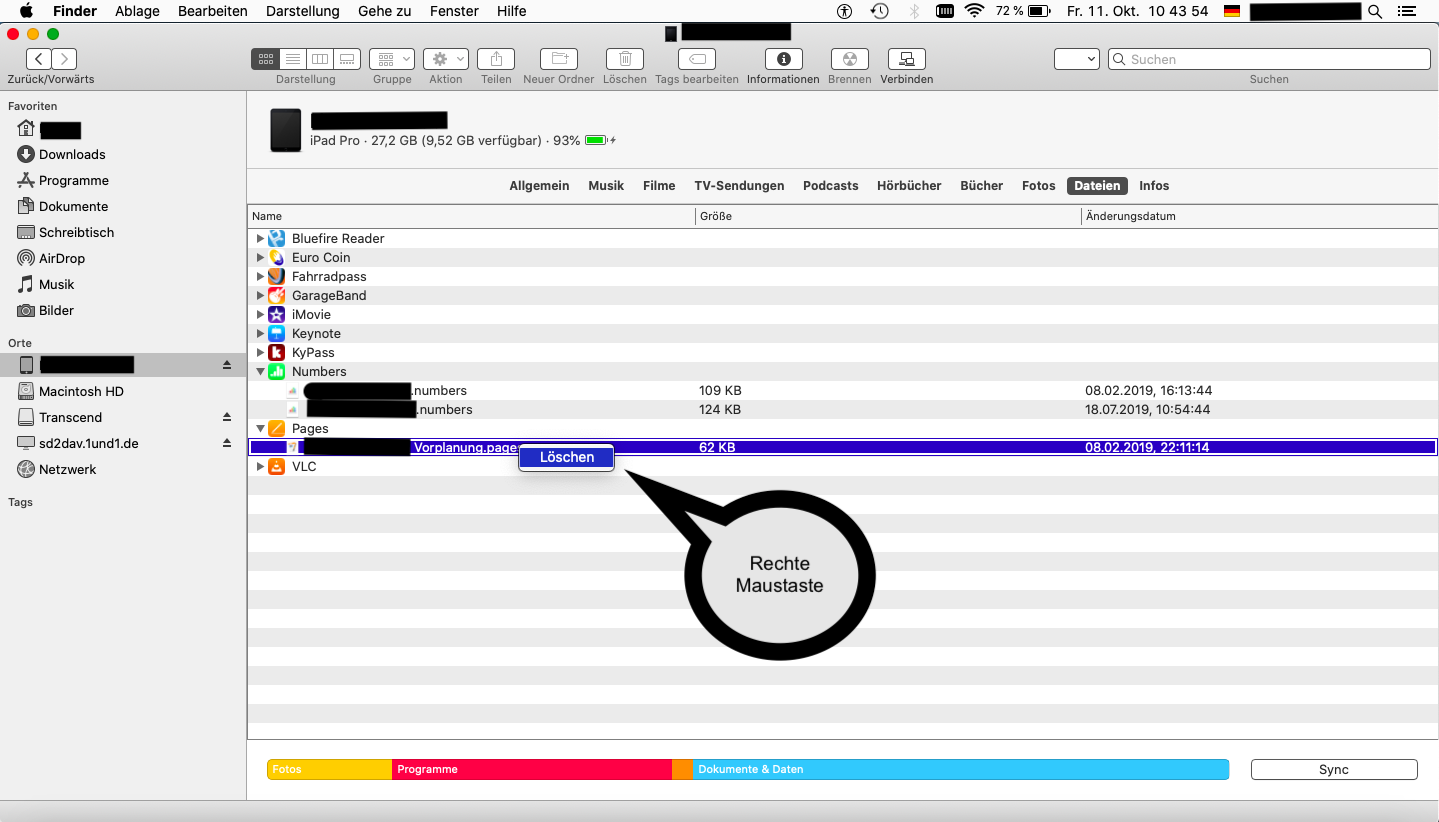Expand the VLC row
Viewport: 1439px width, 822px height.
(x=260, y=466)
